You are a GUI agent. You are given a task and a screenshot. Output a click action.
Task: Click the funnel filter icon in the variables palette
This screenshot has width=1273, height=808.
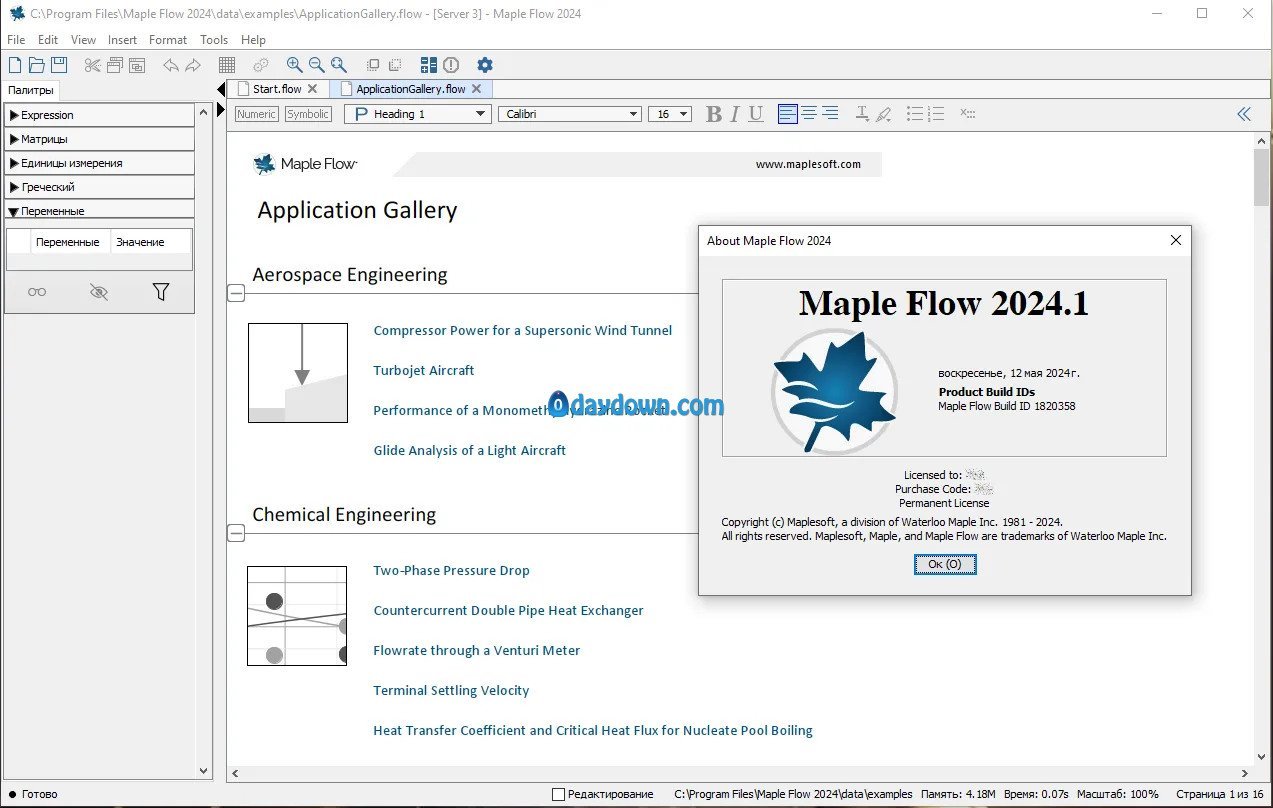tap(160, 292)
